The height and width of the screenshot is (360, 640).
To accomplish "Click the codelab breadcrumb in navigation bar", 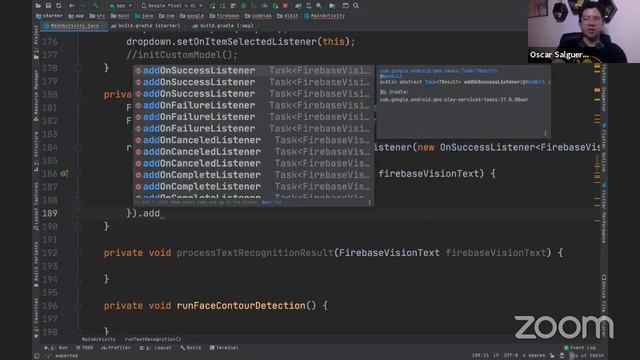I will click(x=258, y=16).
